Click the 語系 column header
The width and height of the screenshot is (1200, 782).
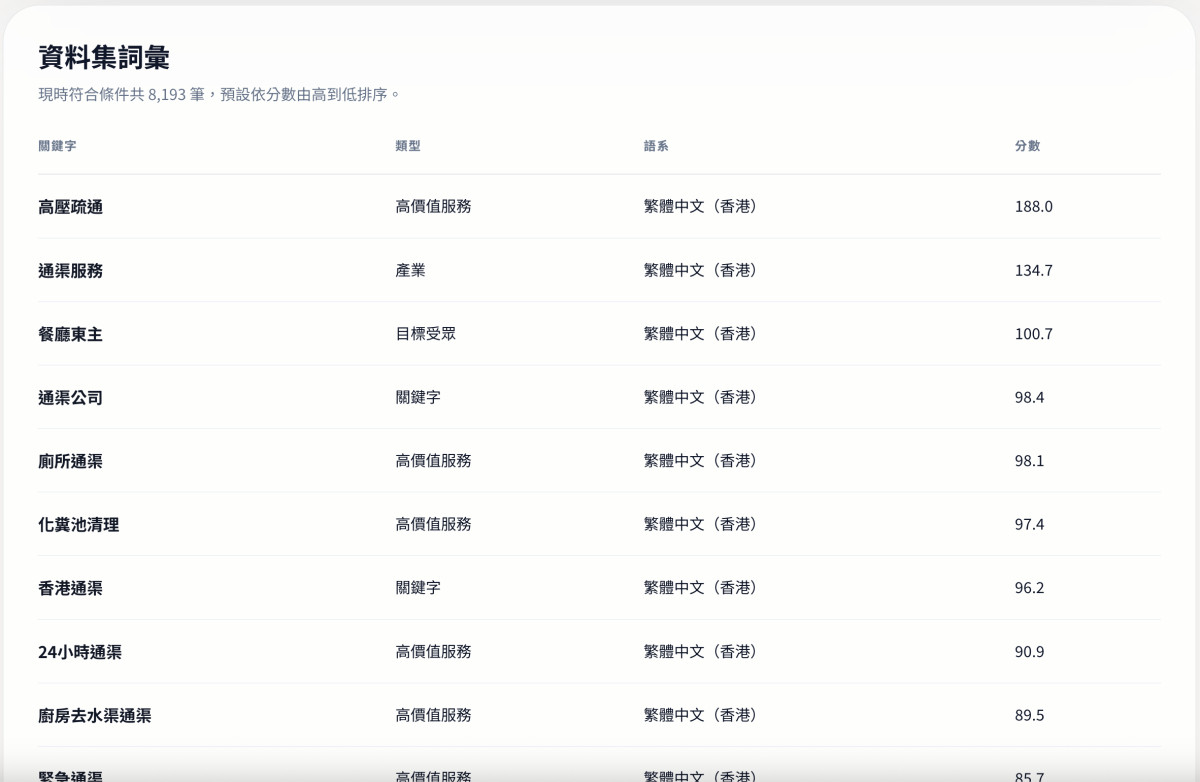click(x=656, y=146)
